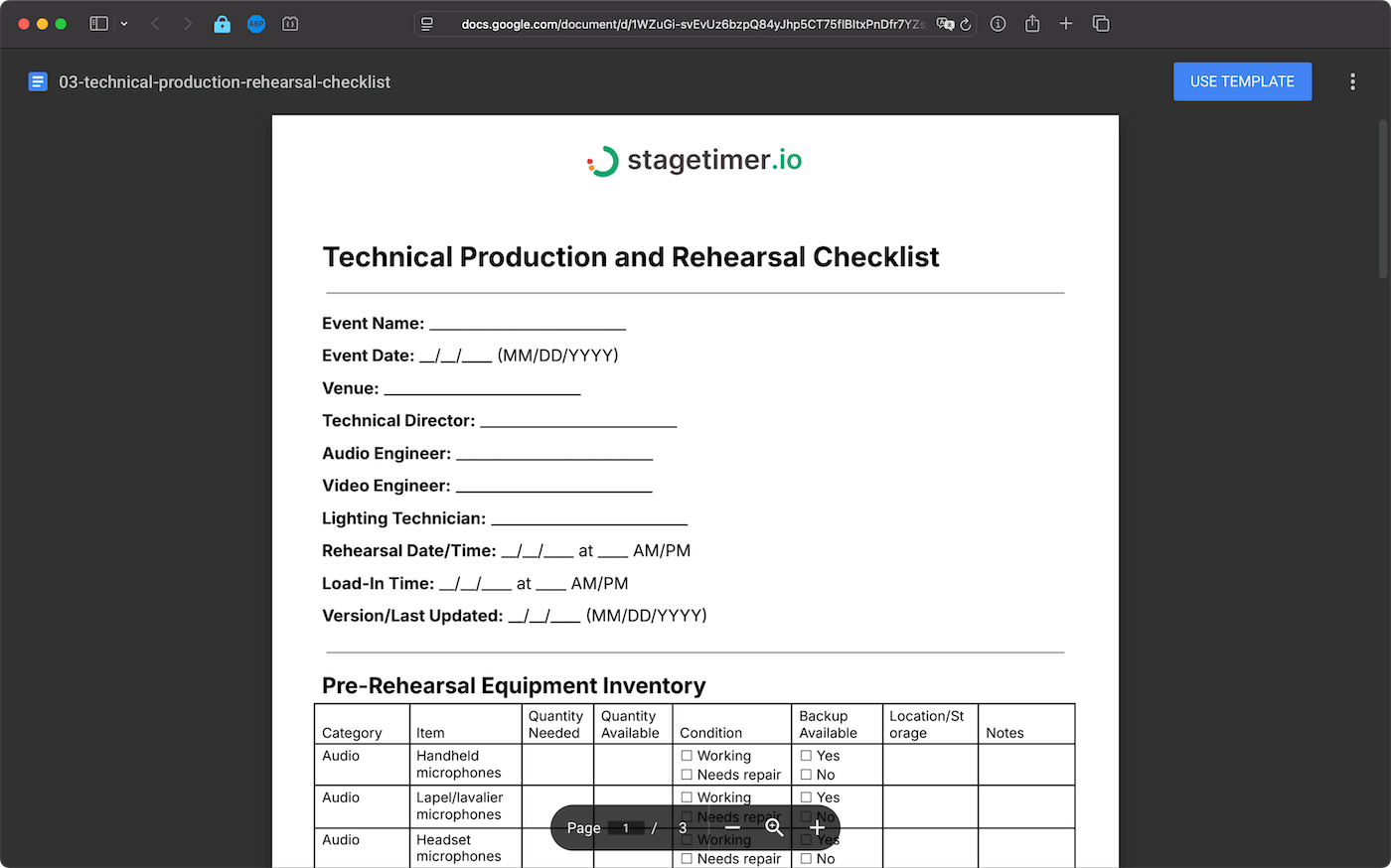
Task: Click the page number input field
Action: coord(625,827)
